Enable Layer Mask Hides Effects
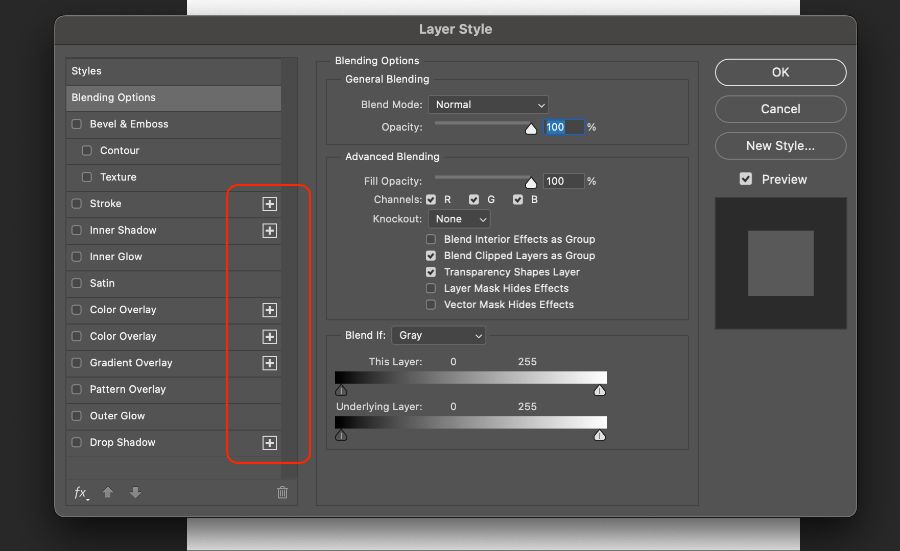Screen dimensions: 900x551 (x=431, y=288)
